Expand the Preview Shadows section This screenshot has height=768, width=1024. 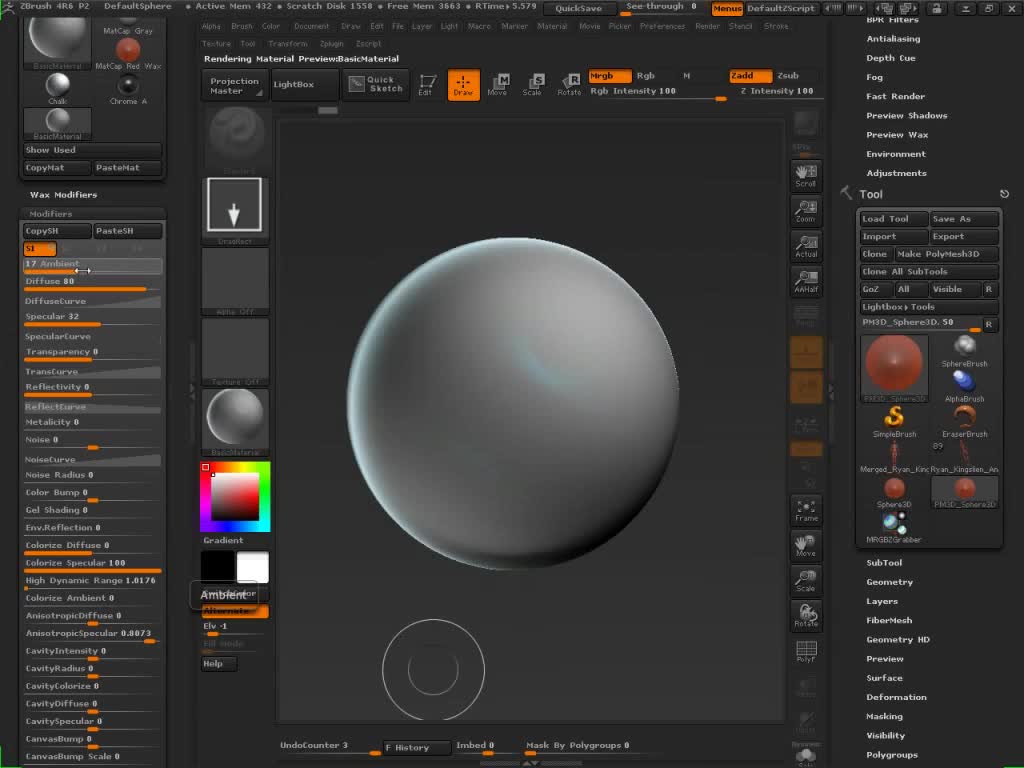[906, 116]
